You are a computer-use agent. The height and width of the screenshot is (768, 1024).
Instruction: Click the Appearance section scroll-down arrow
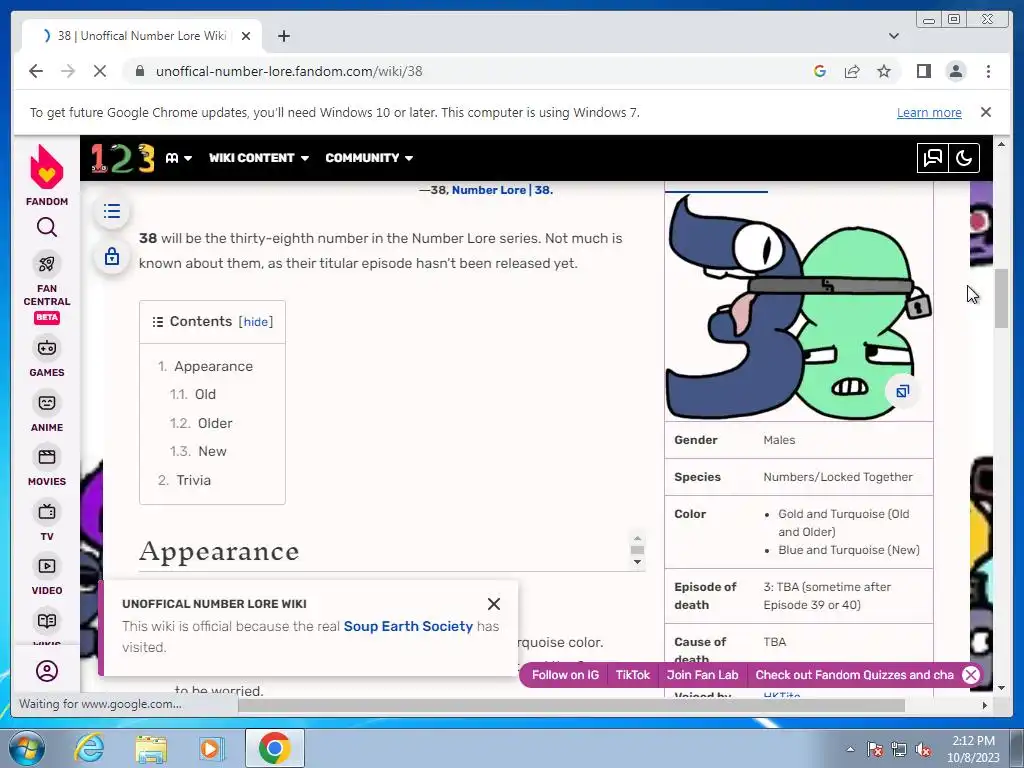pyautogui.click(x=637, y=562)
